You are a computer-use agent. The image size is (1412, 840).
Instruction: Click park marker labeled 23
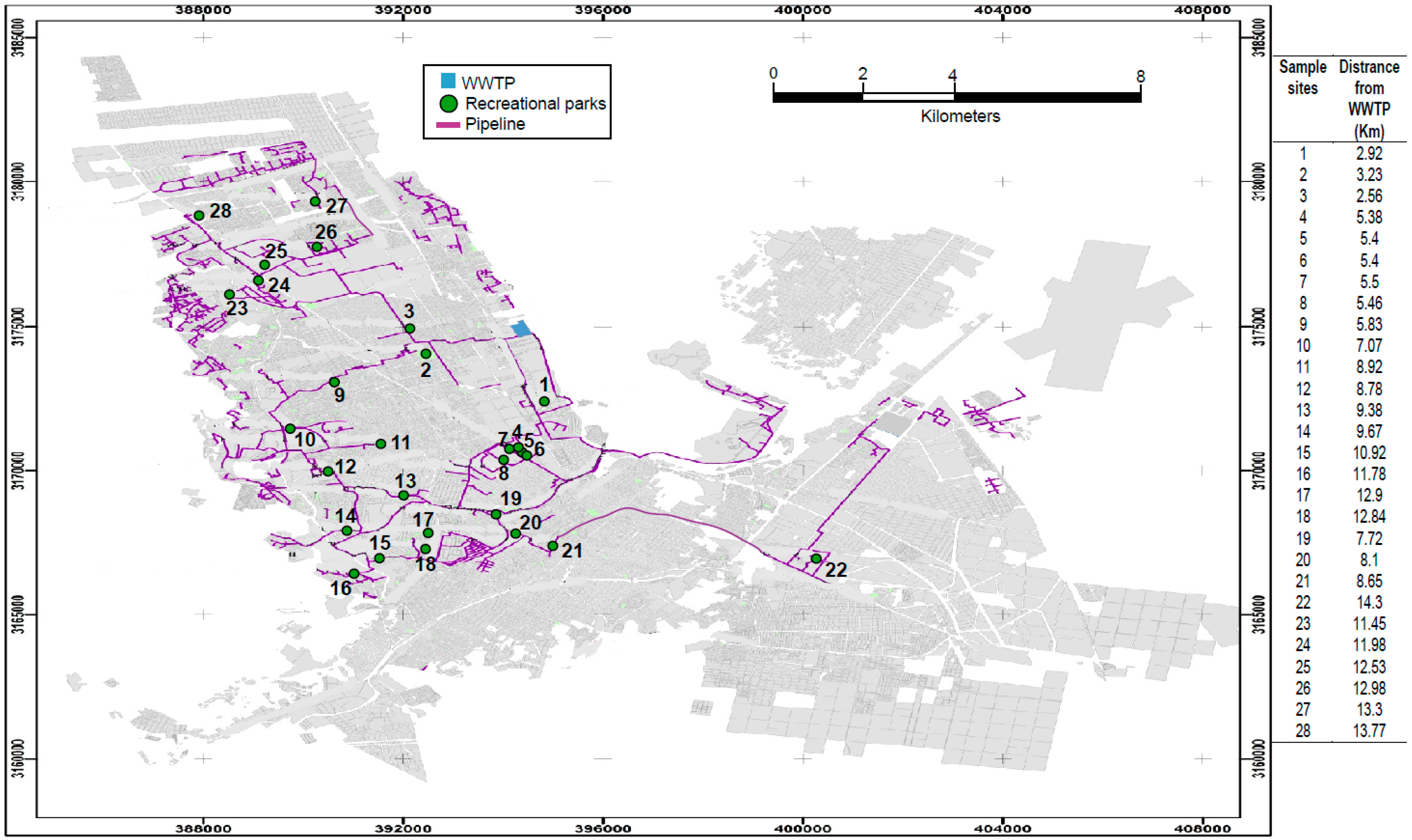pos(229,295)
